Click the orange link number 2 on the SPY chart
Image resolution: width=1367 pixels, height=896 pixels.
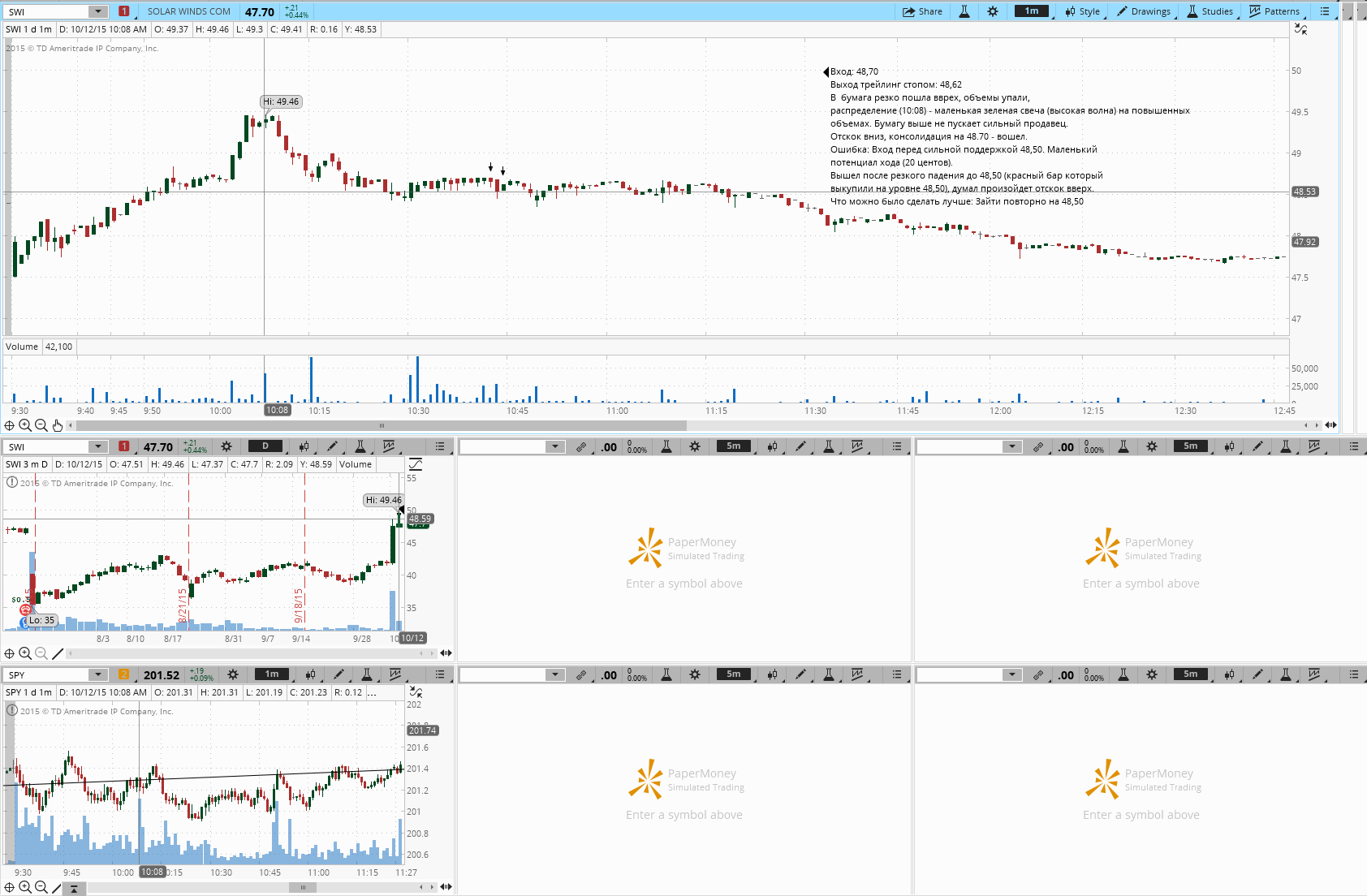click(x=123, y=674)
